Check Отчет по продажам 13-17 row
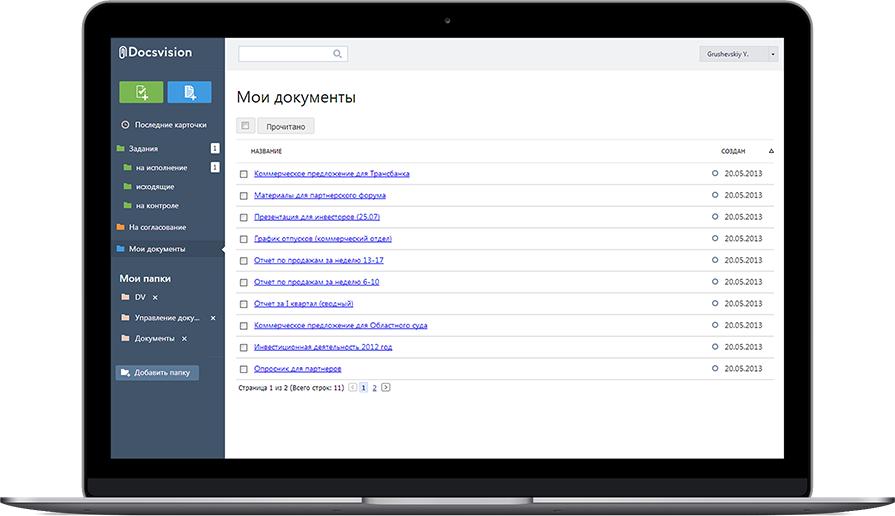 click(244, 261)
